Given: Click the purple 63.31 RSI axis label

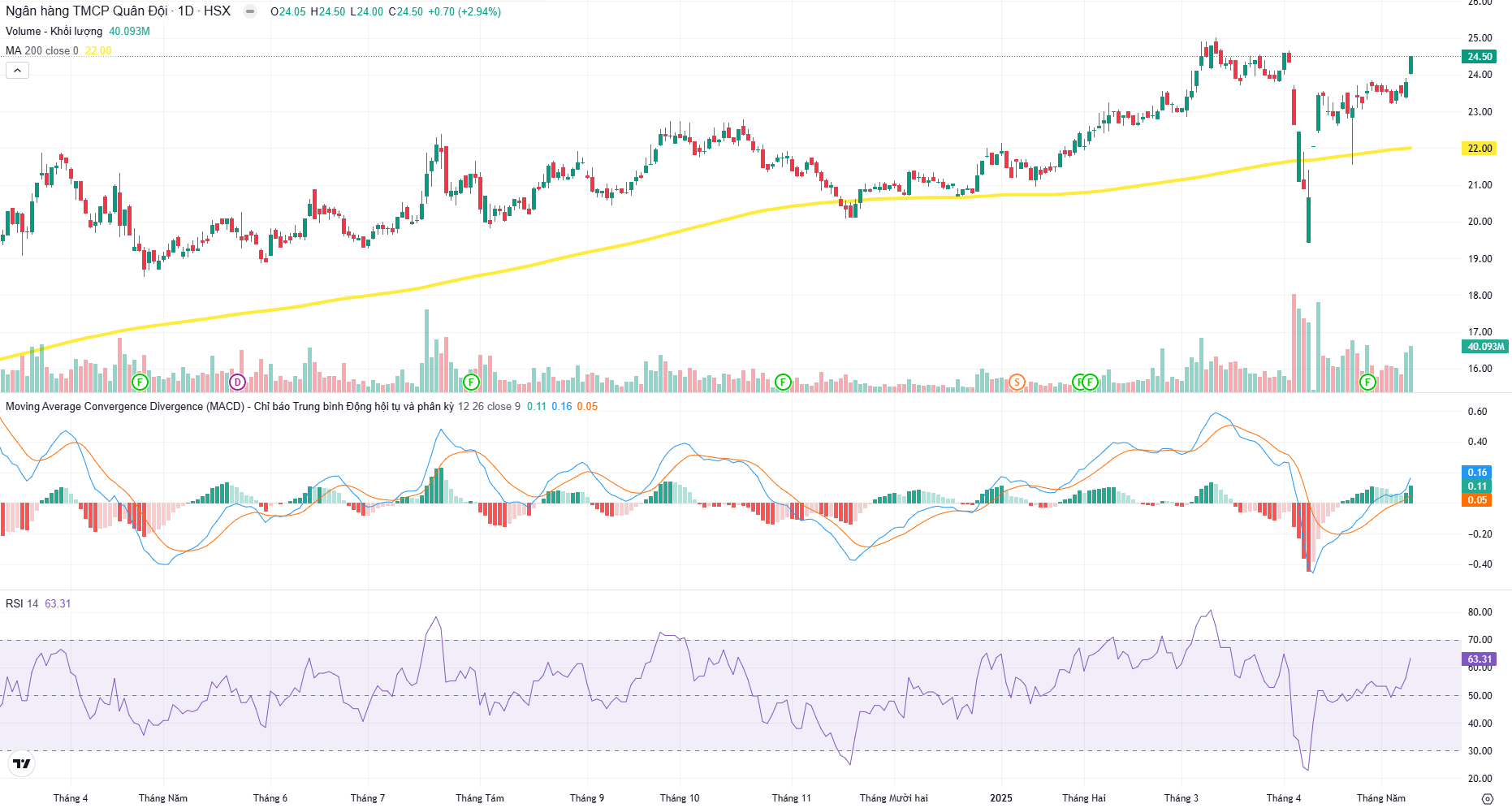Looking at the screenshot, I should (1480, 659).
